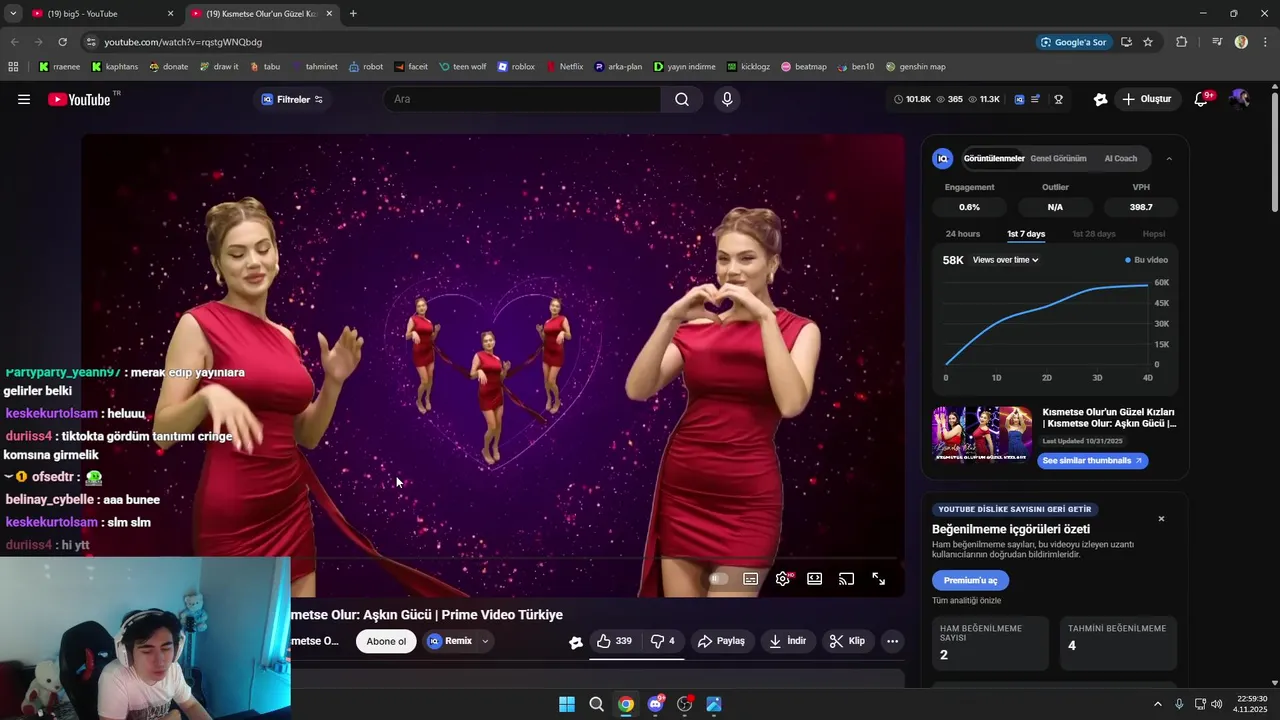Click Paylaş share button
This screenshot has height=720, width=1280.
click(x=721, y=641)
